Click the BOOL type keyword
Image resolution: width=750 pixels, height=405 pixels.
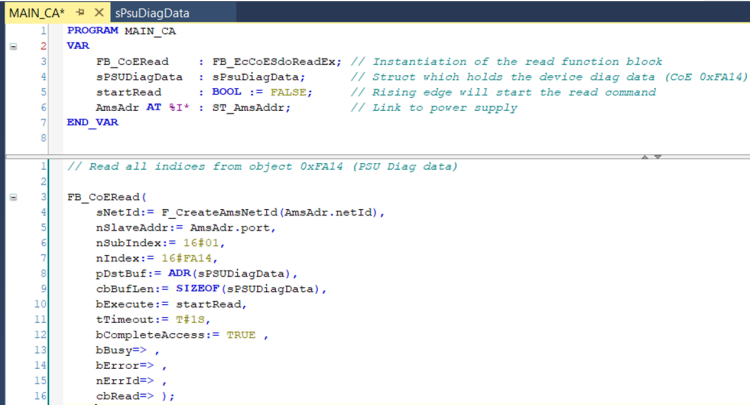[227, 92]
